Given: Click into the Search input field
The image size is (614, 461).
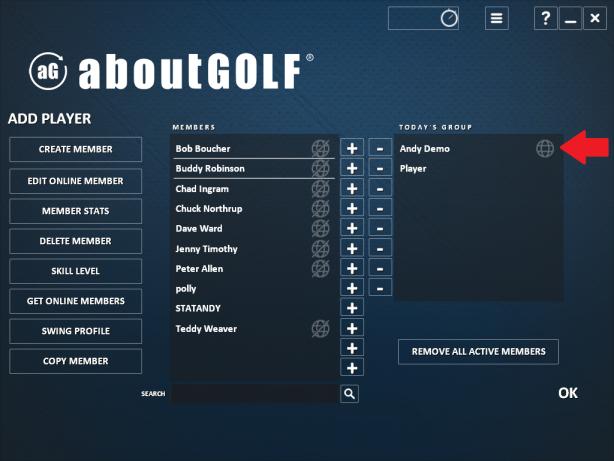Looking at the screenshot, I should tap(255, 394).
